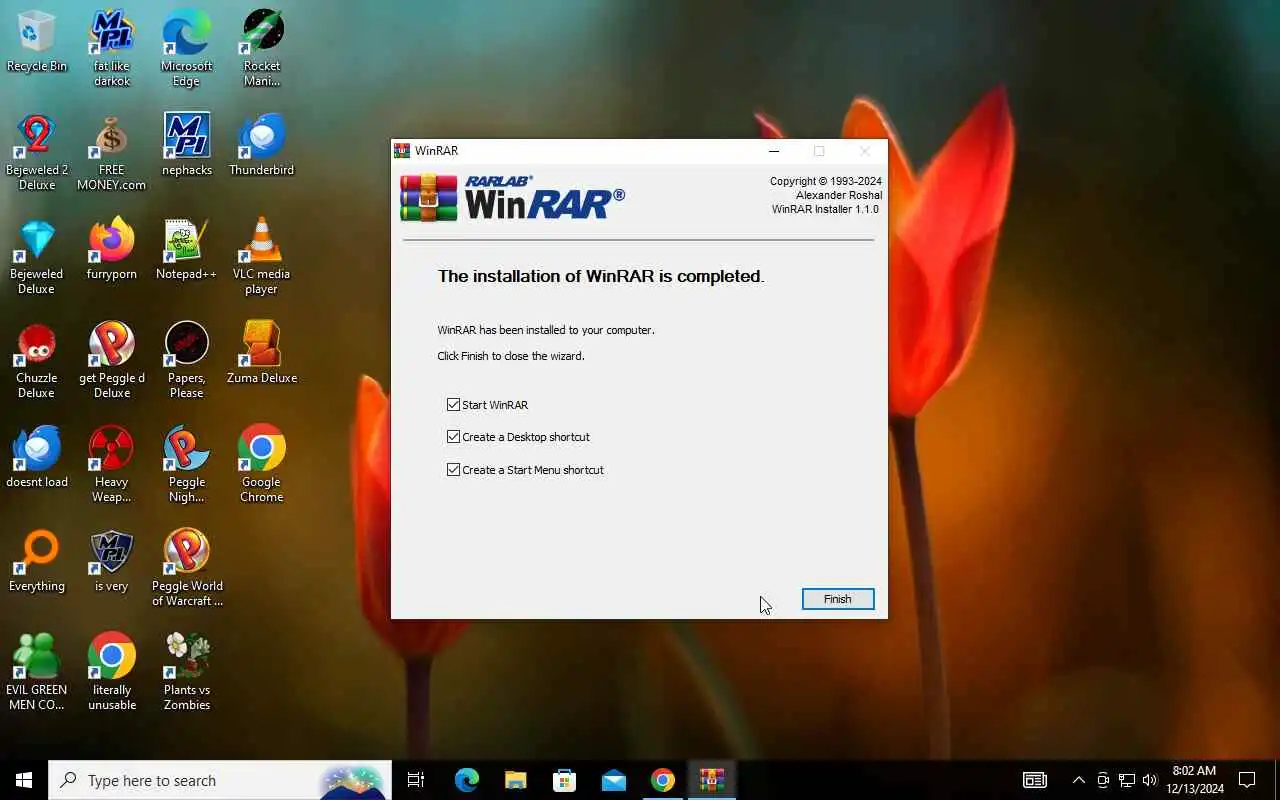The width and height of the screenshot is (1280, 800).
Task: Select the 'doesnt load' Thunderbird icon
Action: (37, 457)
